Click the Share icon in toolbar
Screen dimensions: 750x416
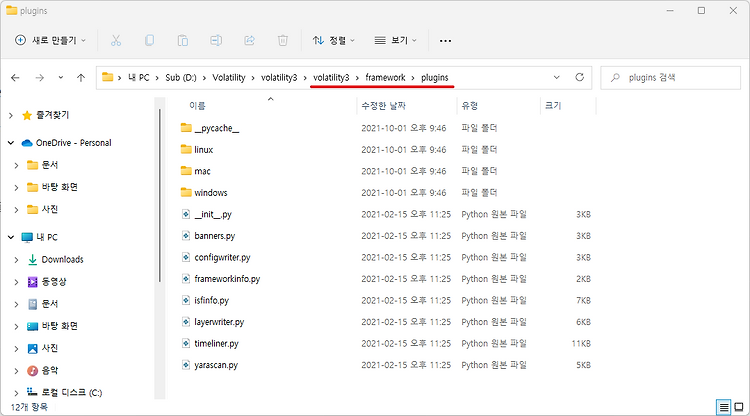click(x=249, y=41)
